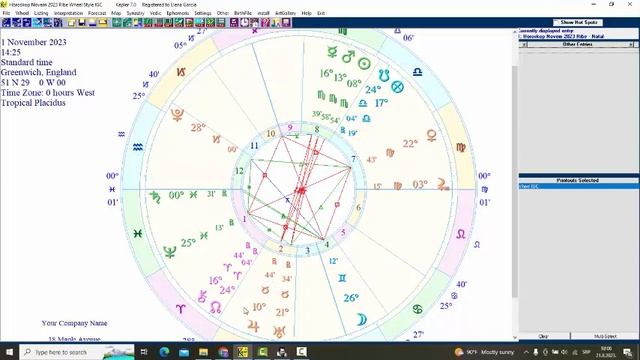Open the notification center icon
640x360 pixels.
627,352
